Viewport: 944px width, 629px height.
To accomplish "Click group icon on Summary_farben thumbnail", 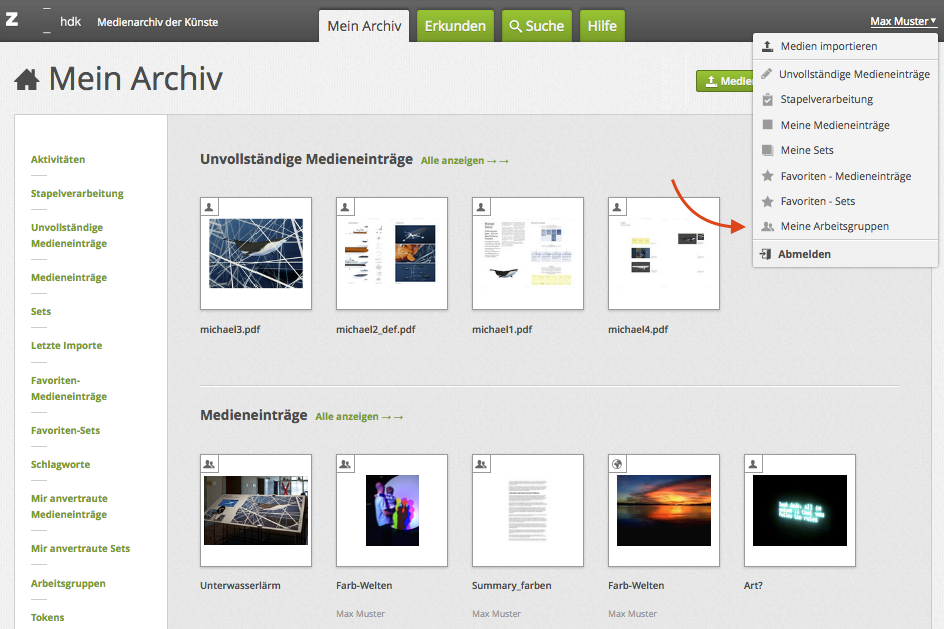I will pos(481,464).
